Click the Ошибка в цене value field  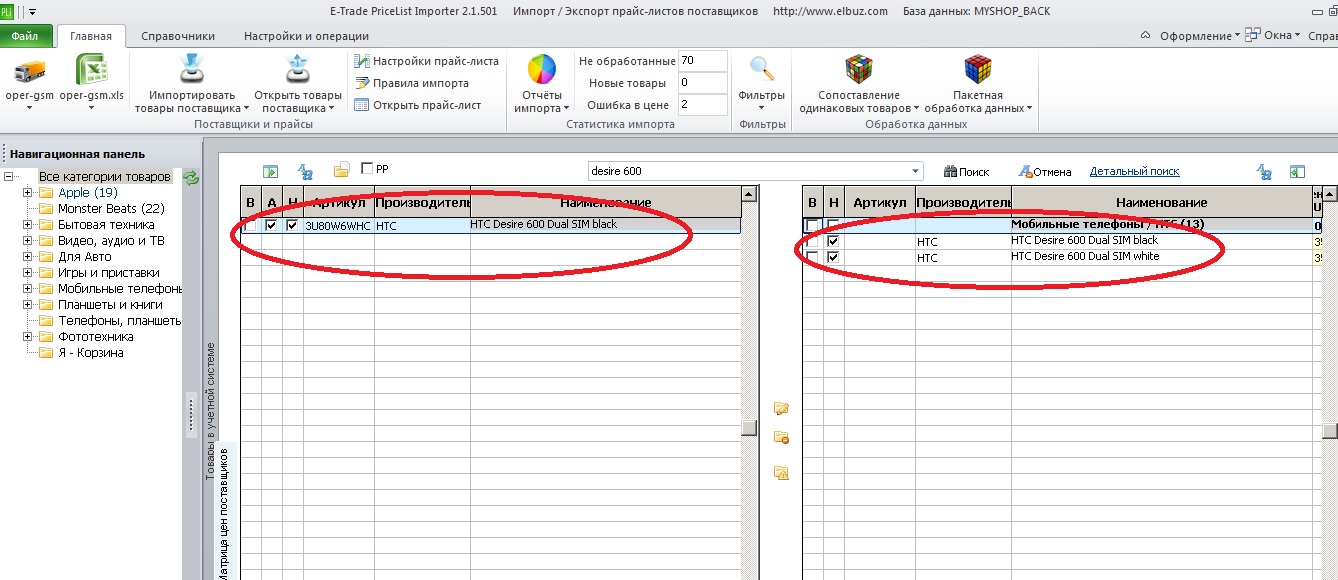(x=702, y=105)
